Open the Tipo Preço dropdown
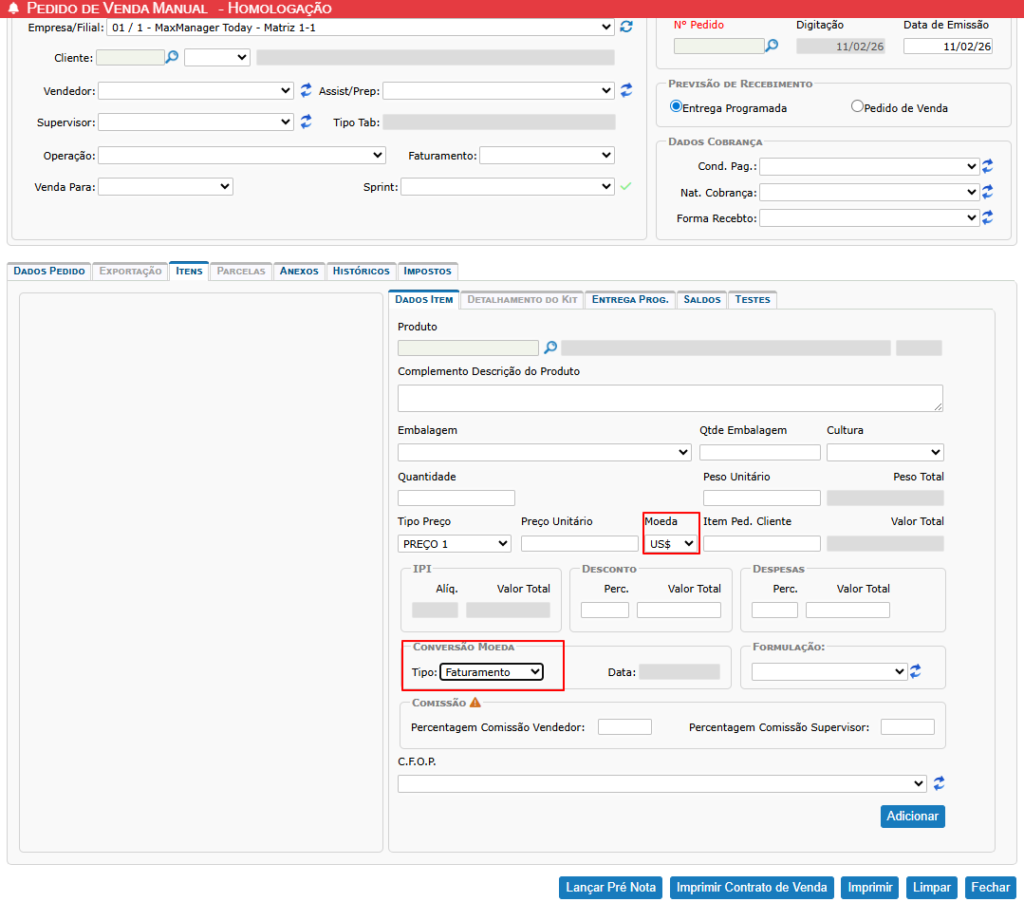 point(455,543)
